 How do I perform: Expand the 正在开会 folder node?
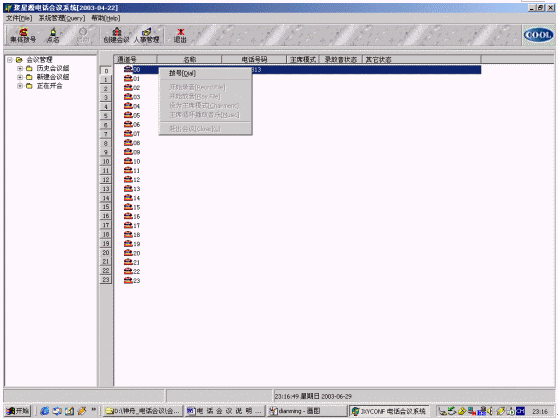pyautogui.click(x=20, y=86)
